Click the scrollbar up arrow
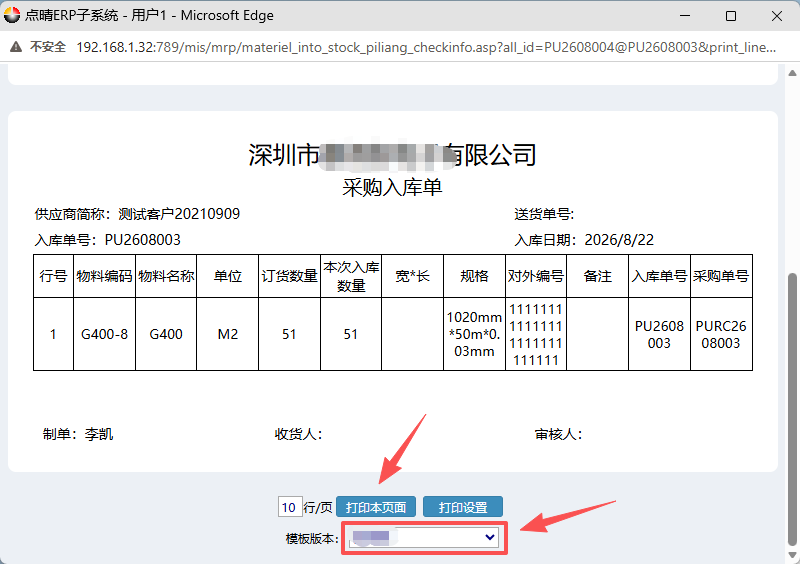 [x=792, y=73]
